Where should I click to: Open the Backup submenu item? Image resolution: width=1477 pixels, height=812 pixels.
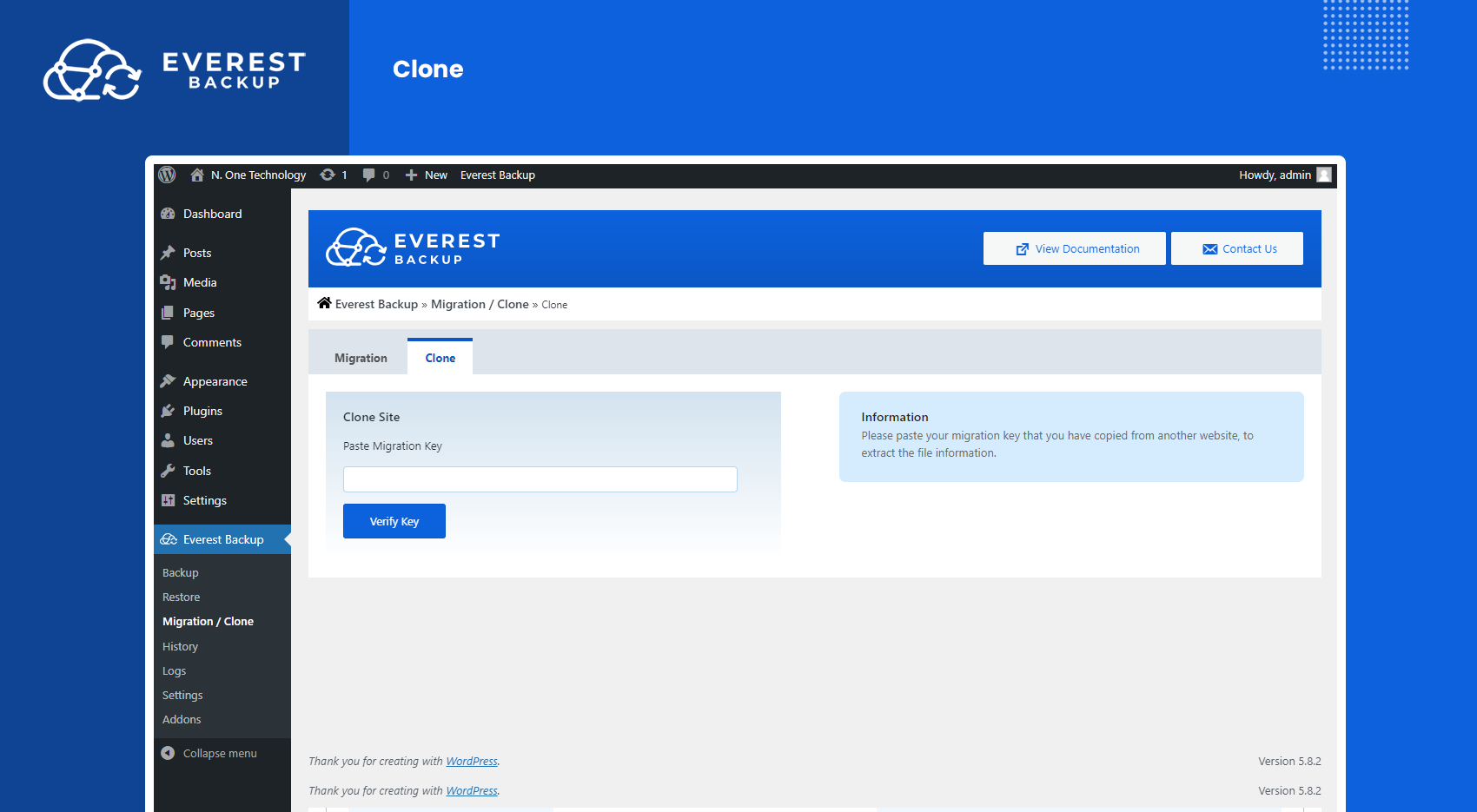[181, 572]
